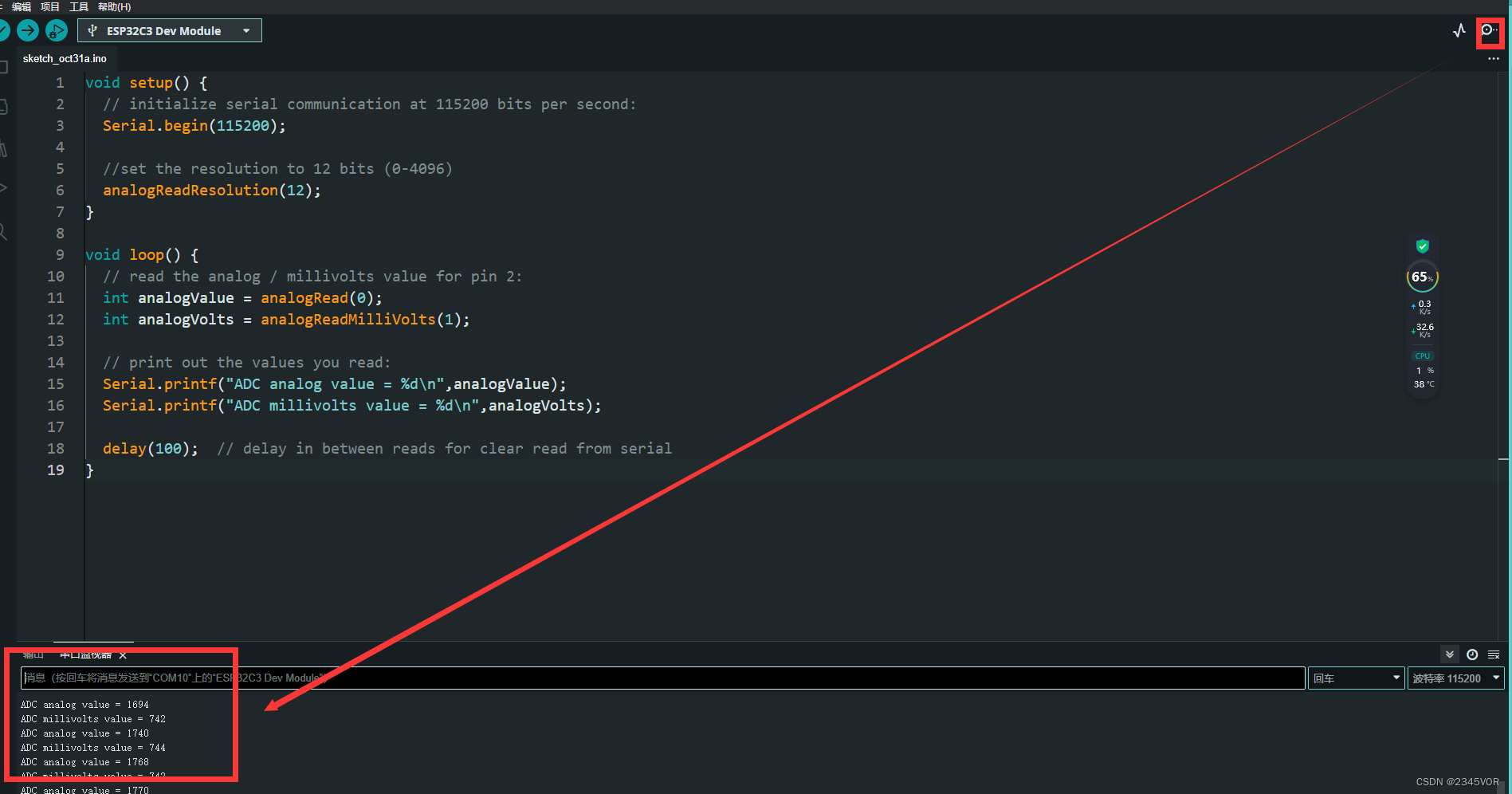The image size is (1512, 794).
Task: Click the Upload arrow button
Action: tap(28, 30)
